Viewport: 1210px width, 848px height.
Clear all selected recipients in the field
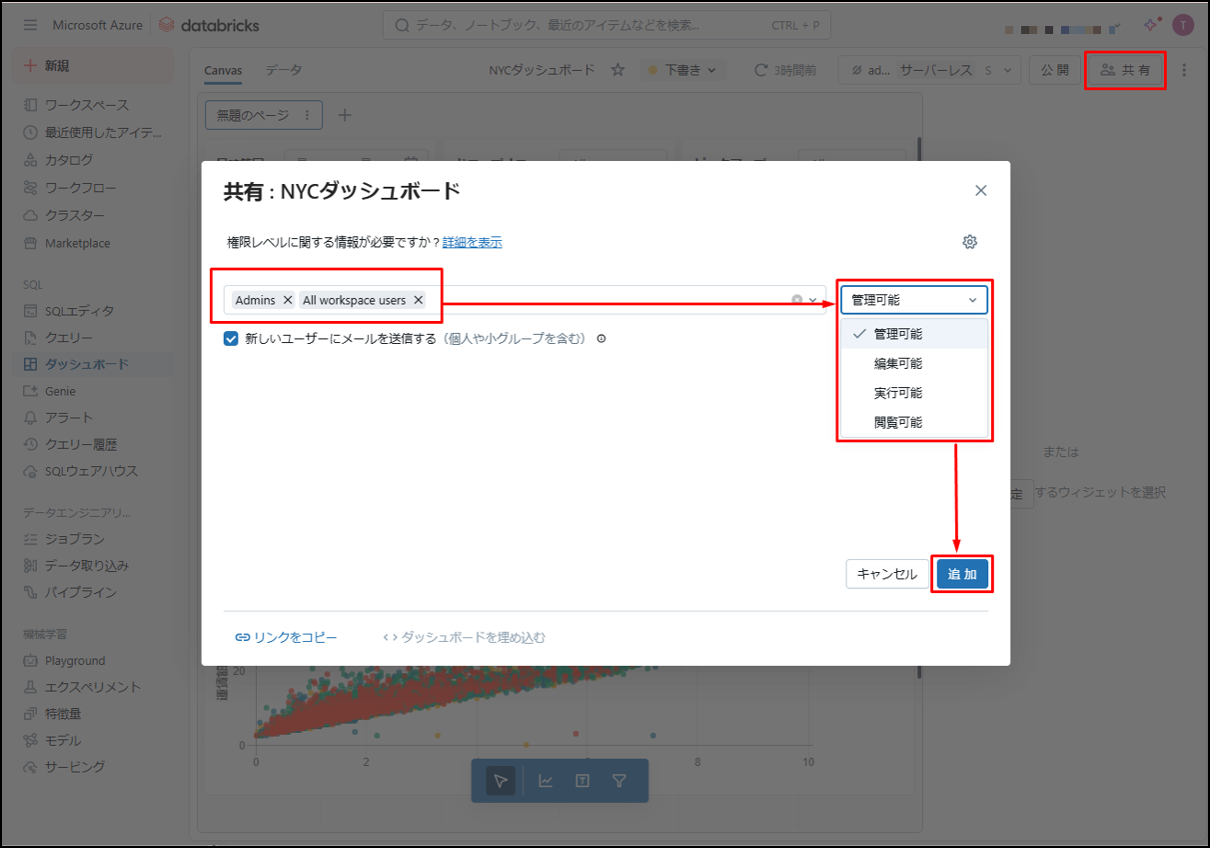(797, 300)
